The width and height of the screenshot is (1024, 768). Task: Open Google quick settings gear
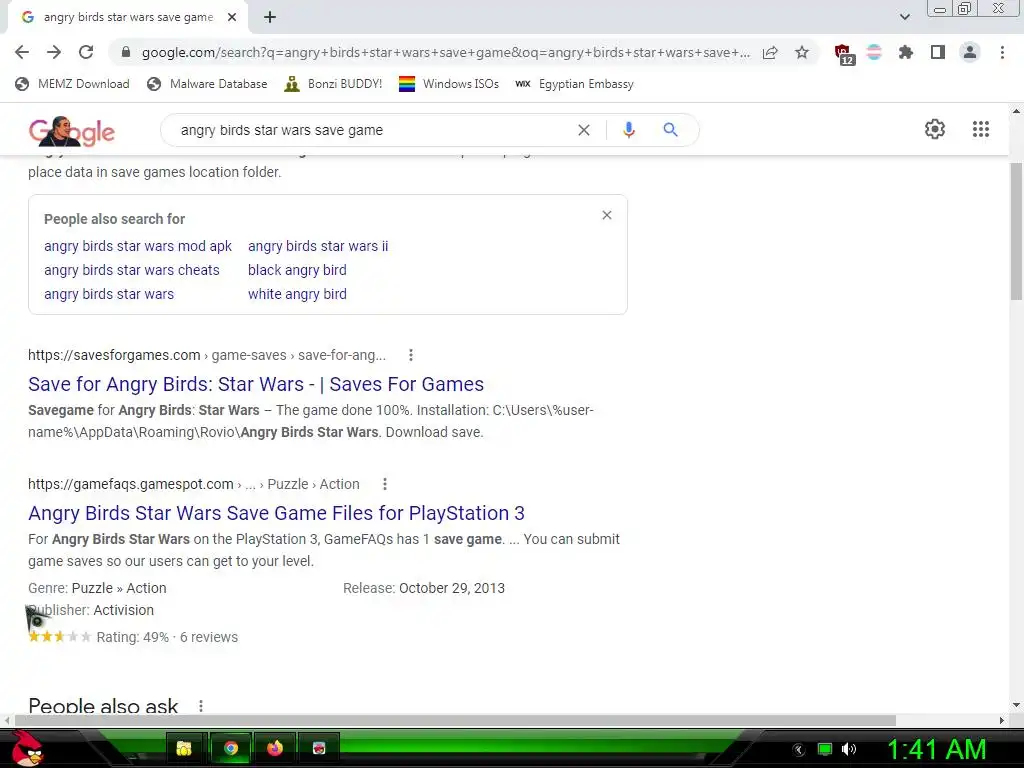click(x=935, y=129)
